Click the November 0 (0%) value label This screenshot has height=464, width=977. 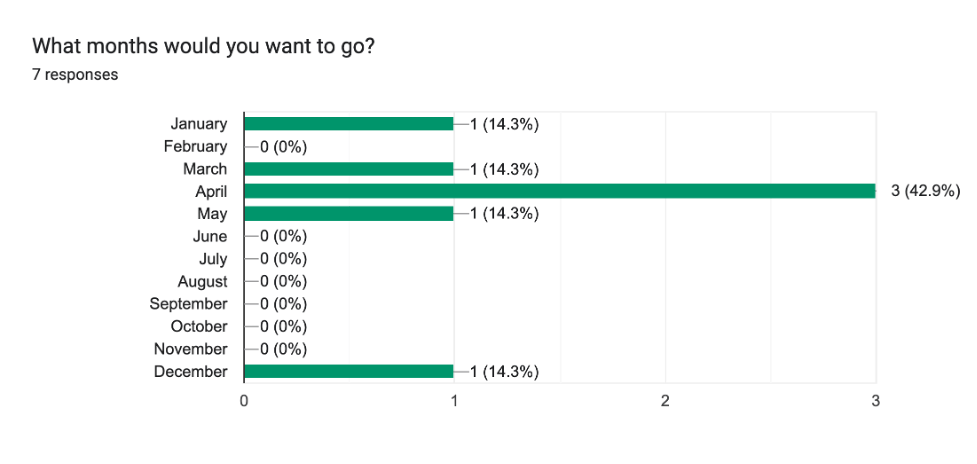[x=284, y=349]
